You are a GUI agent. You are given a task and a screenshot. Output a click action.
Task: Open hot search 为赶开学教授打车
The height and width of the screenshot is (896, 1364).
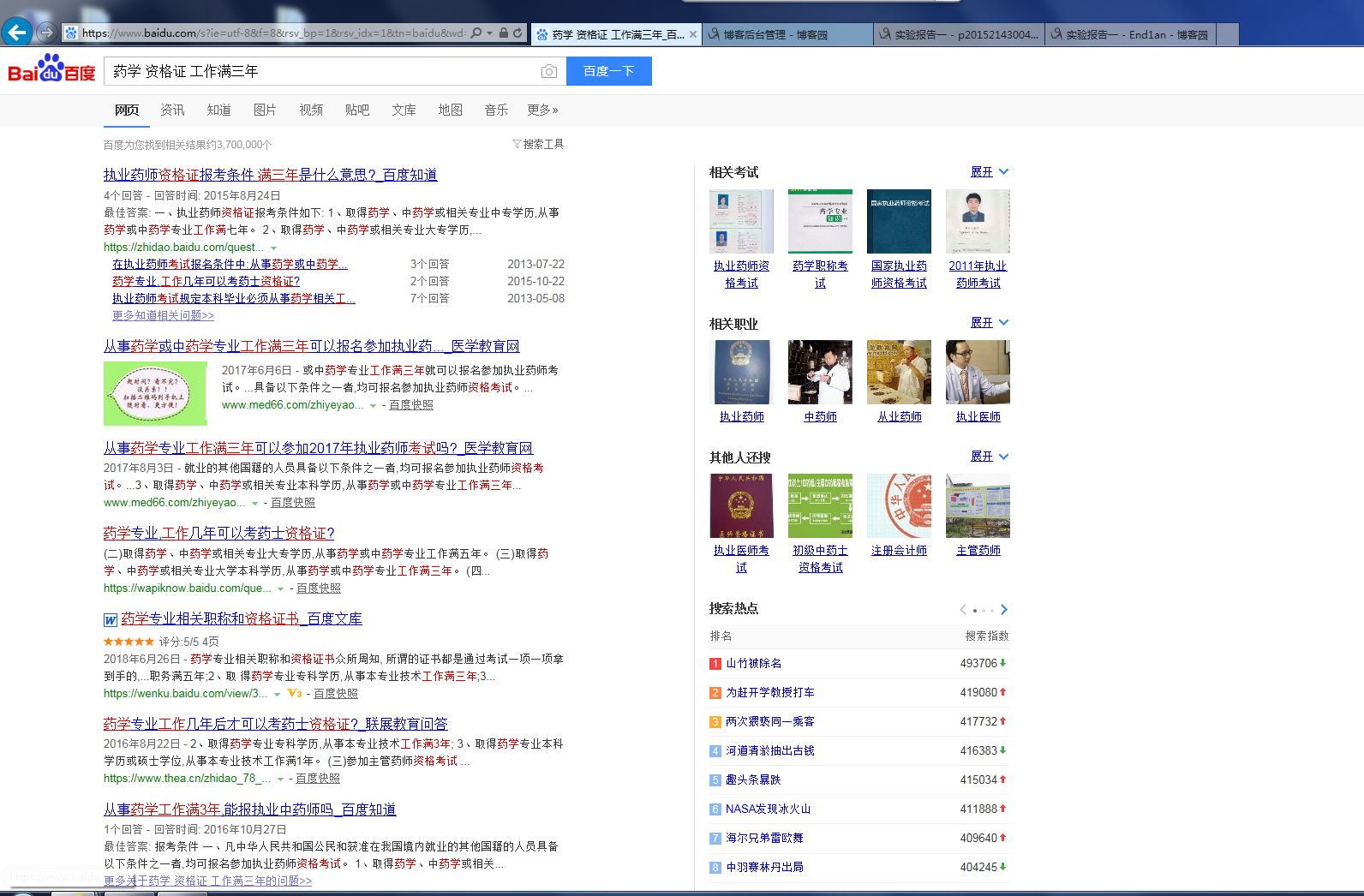pos(770,693)
